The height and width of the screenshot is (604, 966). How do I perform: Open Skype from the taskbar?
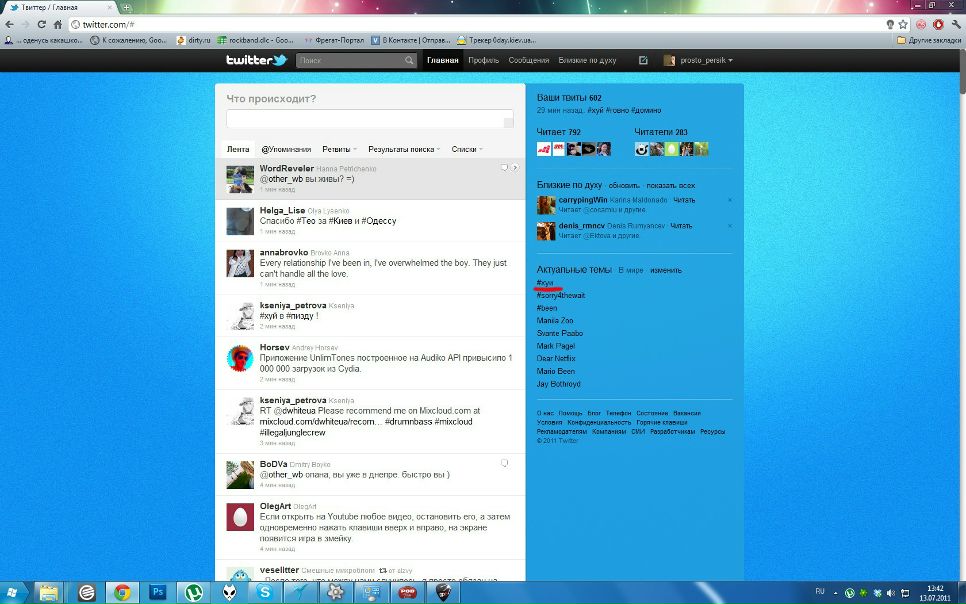[x=265, y=592]
